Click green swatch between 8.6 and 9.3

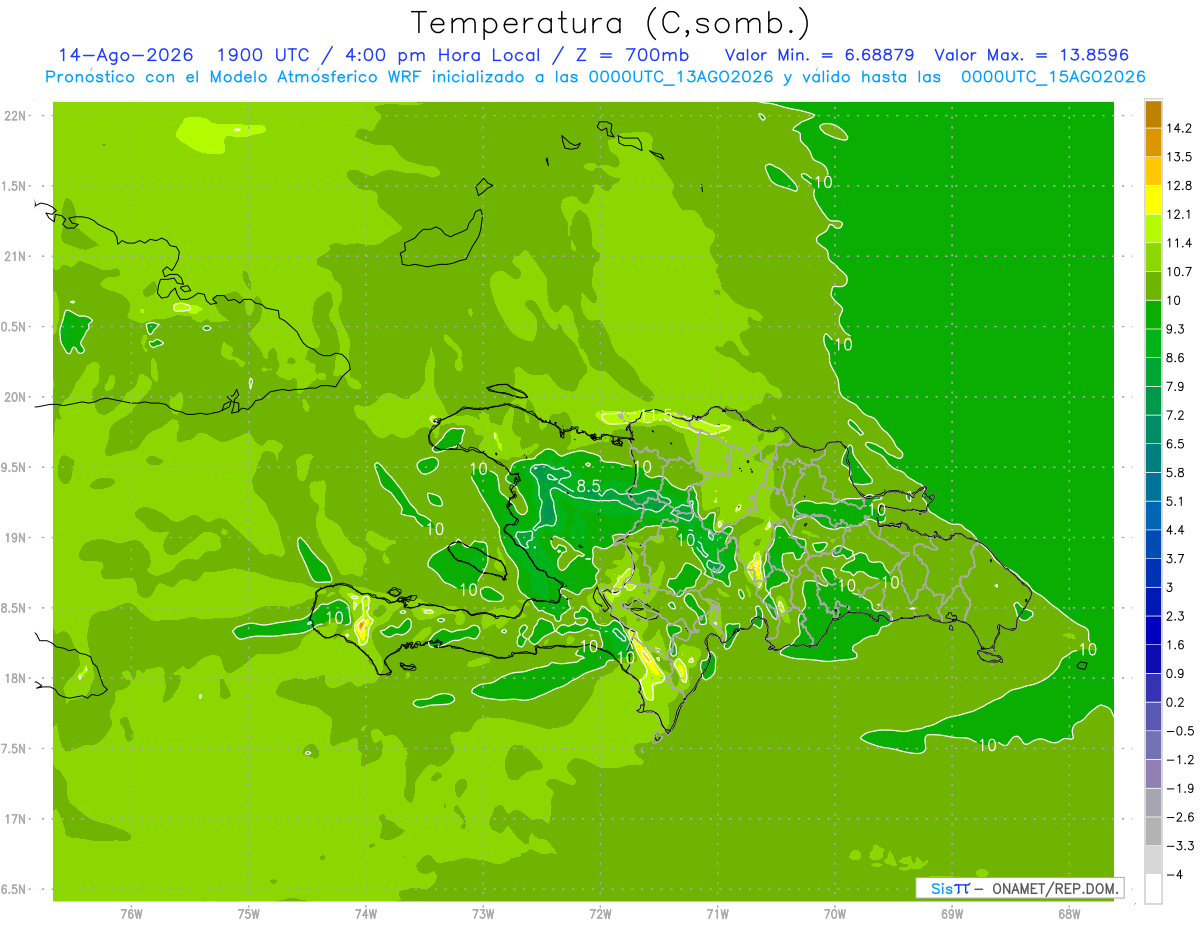tap(1153, 343)
